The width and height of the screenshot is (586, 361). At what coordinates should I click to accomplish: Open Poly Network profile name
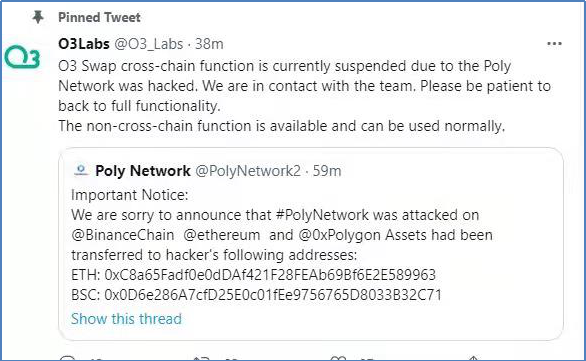pos(143,171)
